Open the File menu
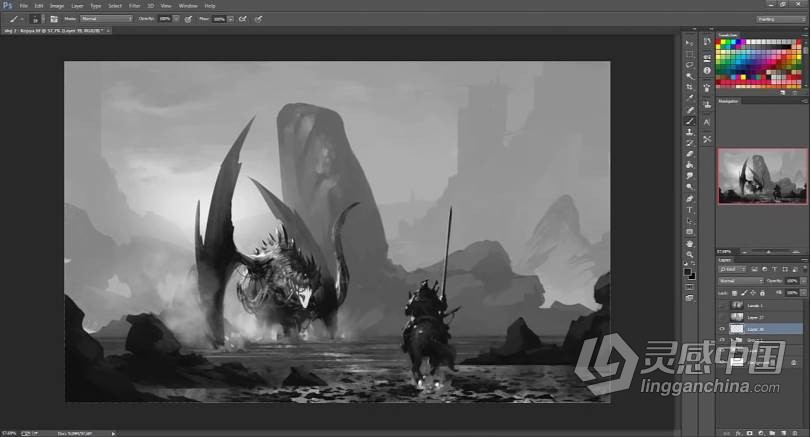Image resolution: width=810 pixels, height=437 pixels. 23,6
